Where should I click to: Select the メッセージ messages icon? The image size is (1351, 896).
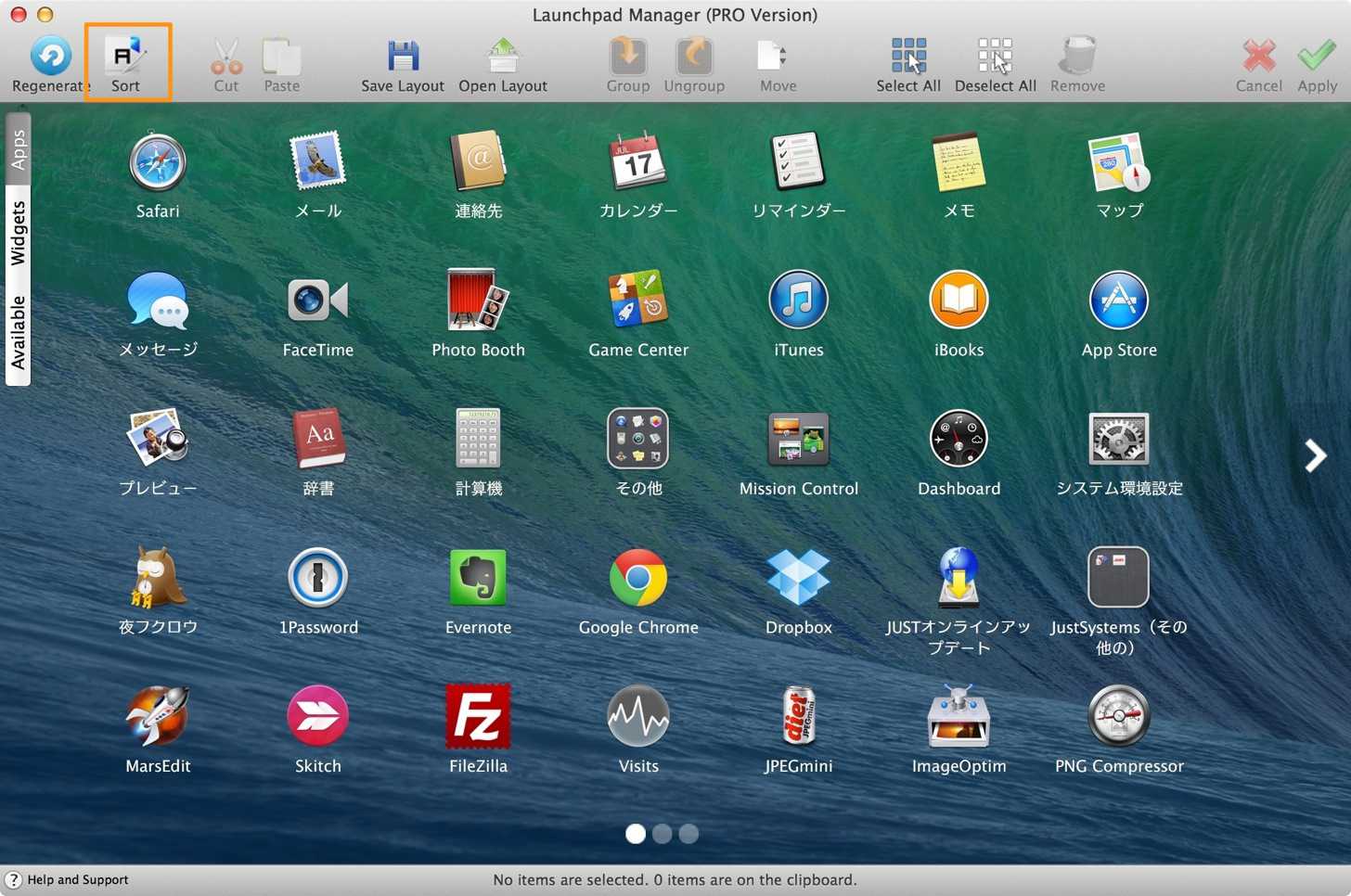pos(158,301)
